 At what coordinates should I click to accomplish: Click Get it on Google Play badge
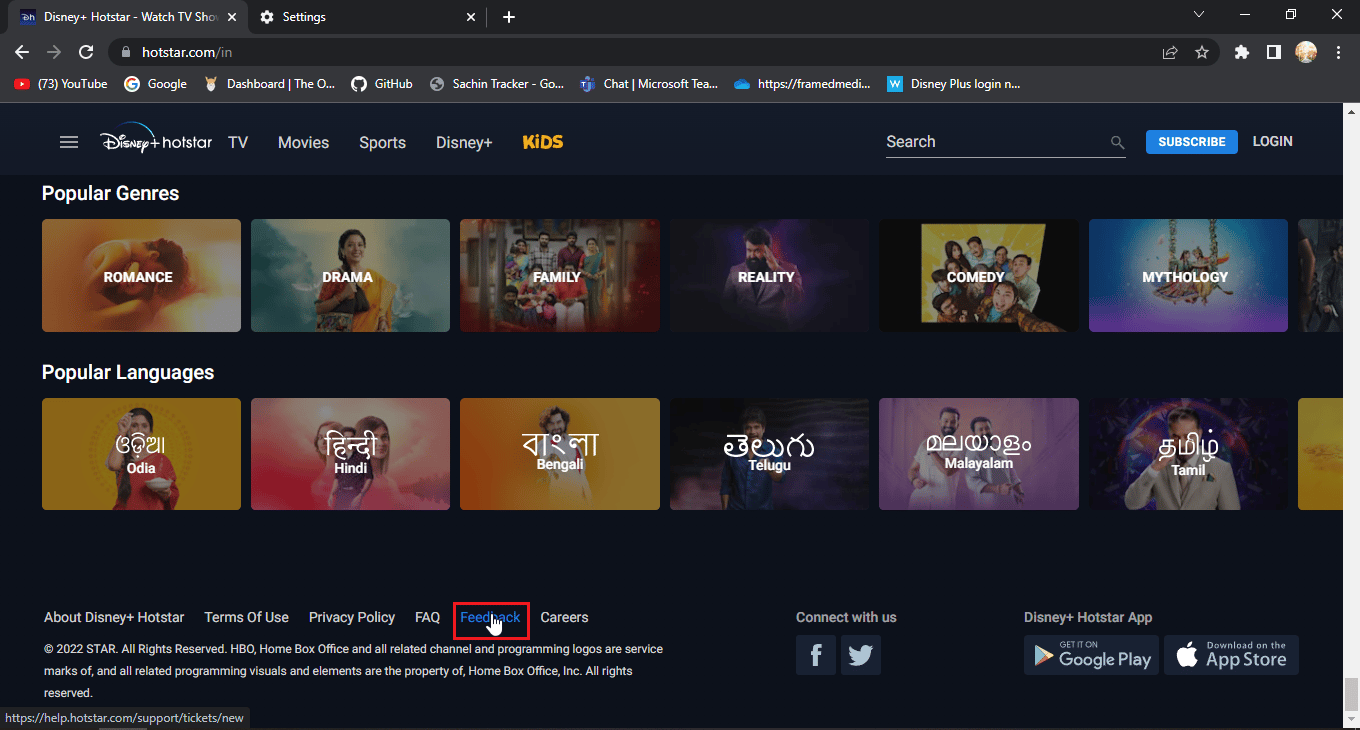1091,655
